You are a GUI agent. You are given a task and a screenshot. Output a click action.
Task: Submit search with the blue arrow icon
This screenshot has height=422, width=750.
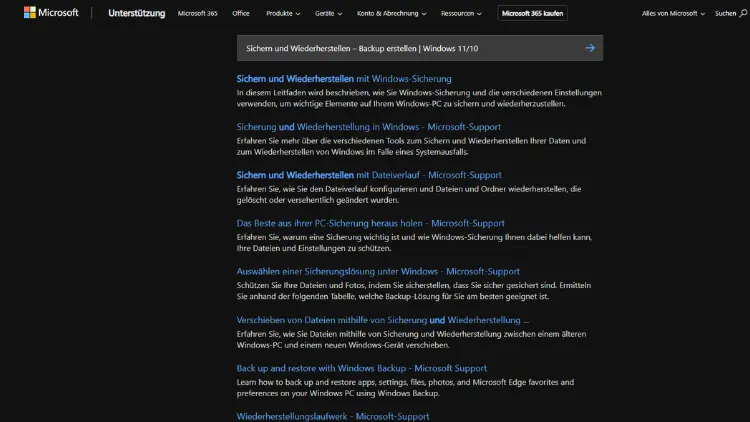pyautogui.click(x=590, y=48)
